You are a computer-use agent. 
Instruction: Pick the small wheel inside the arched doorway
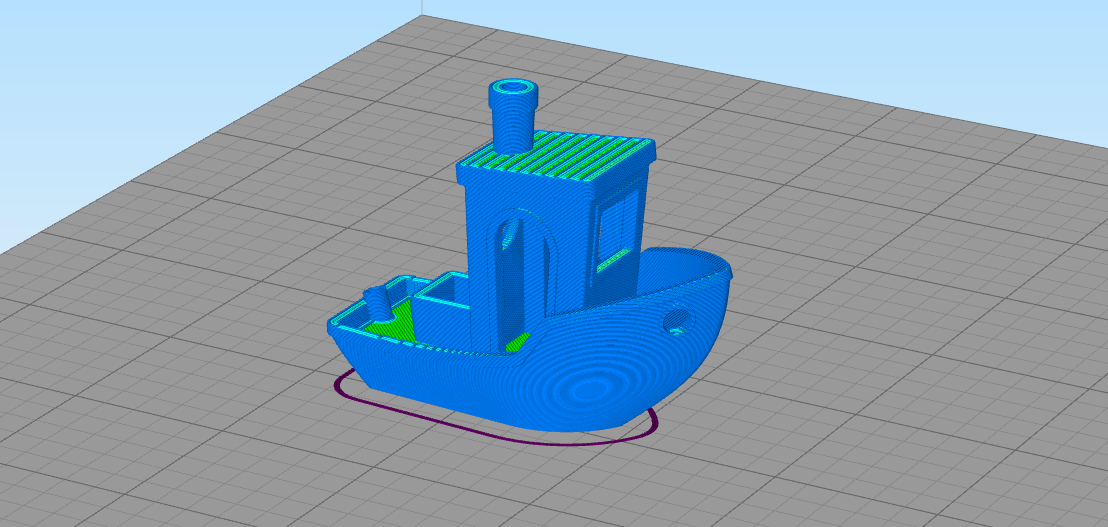tap(513, 233)
